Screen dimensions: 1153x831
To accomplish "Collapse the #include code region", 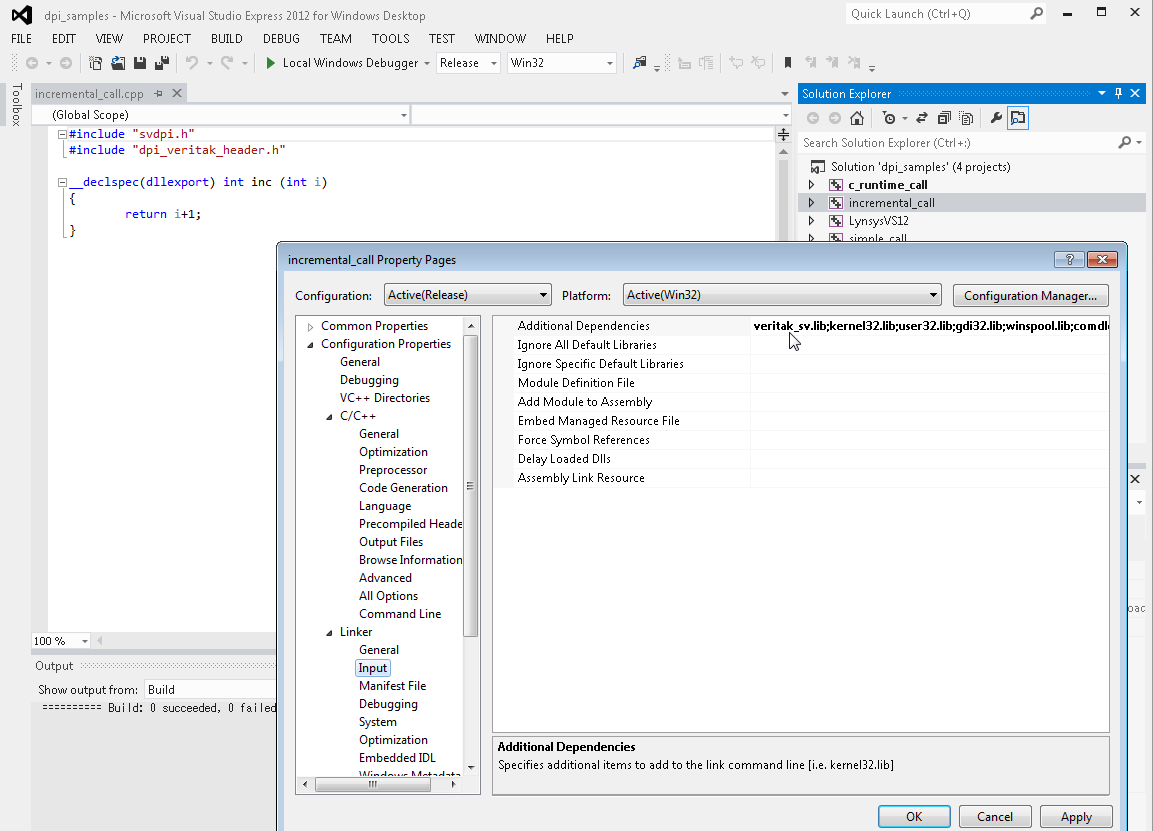I will [63, 135].
